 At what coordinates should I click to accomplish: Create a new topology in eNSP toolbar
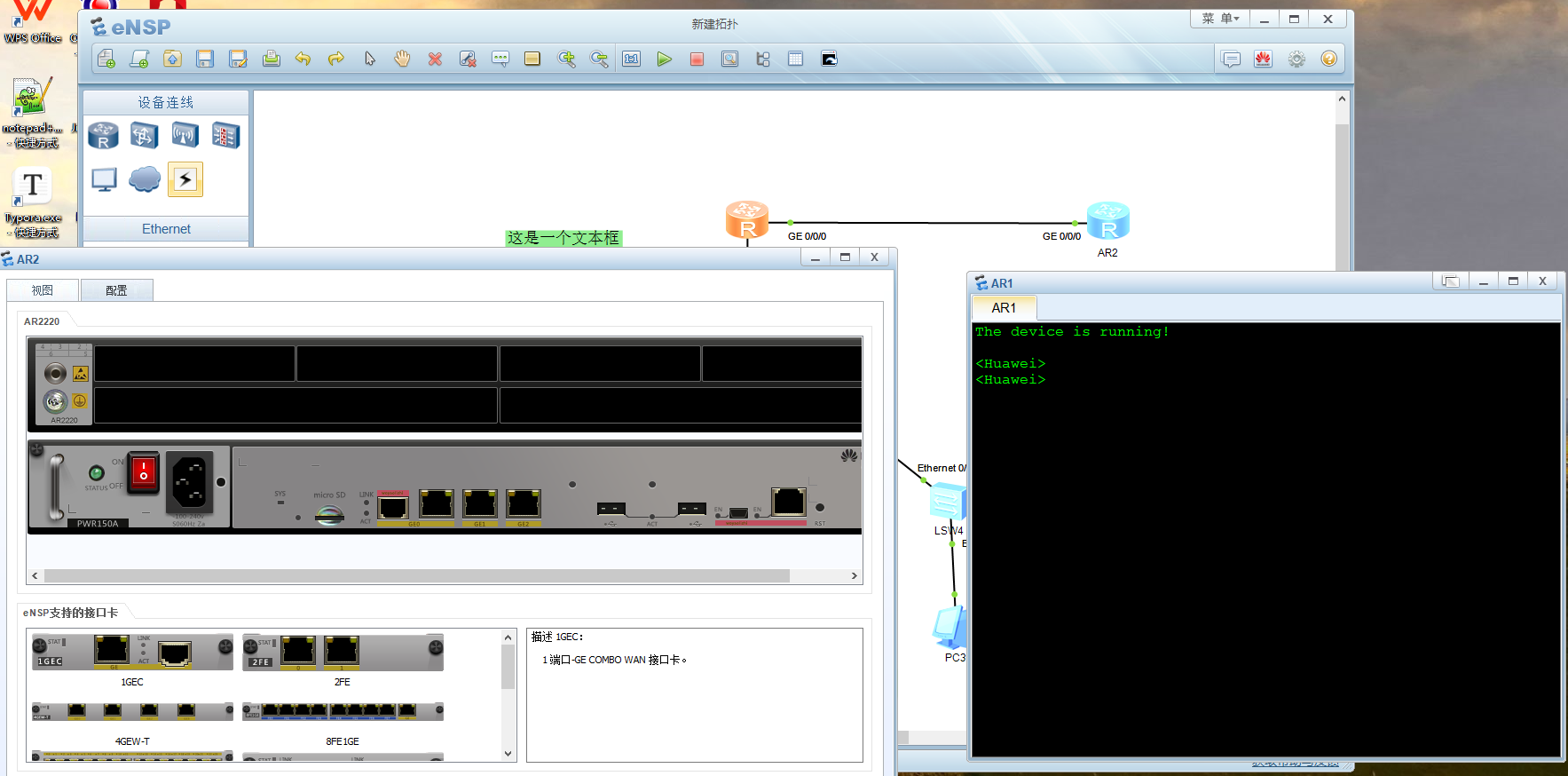point(106,59)
